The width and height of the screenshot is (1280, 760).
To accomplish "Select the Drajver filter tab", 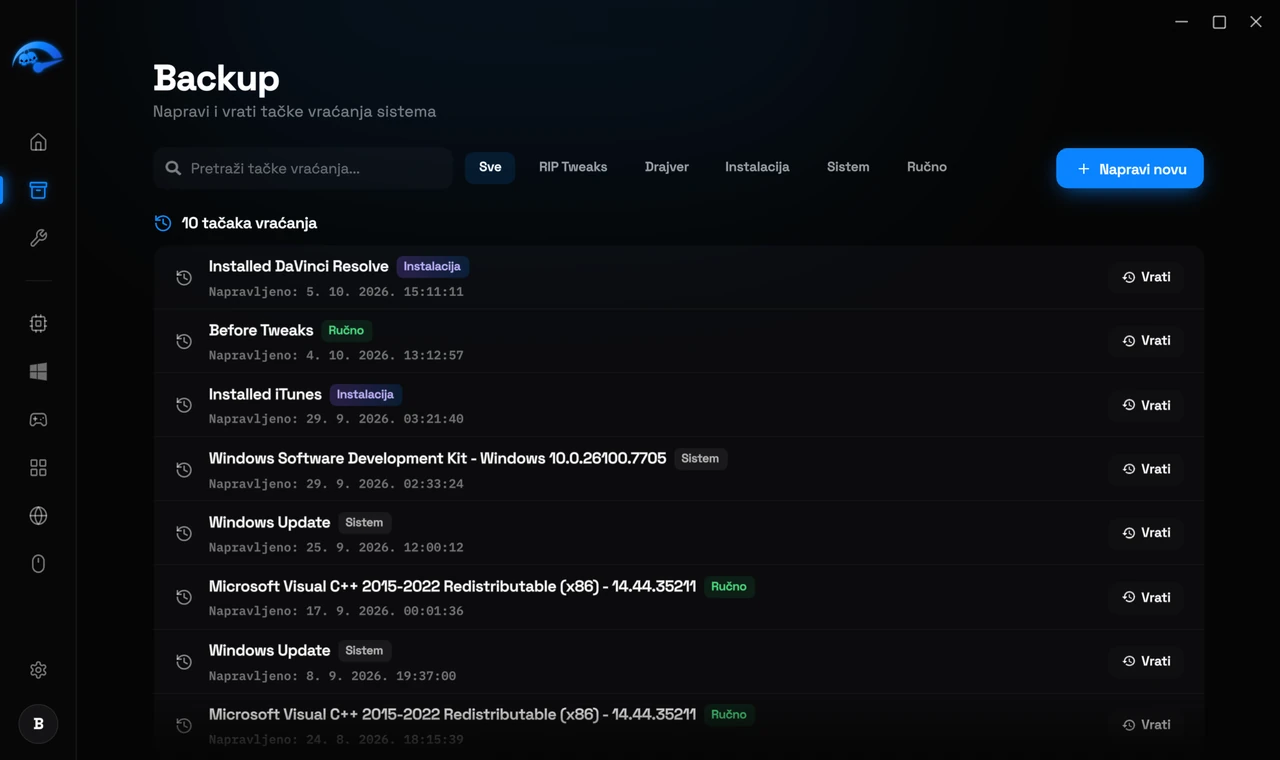I will point(667,167).
